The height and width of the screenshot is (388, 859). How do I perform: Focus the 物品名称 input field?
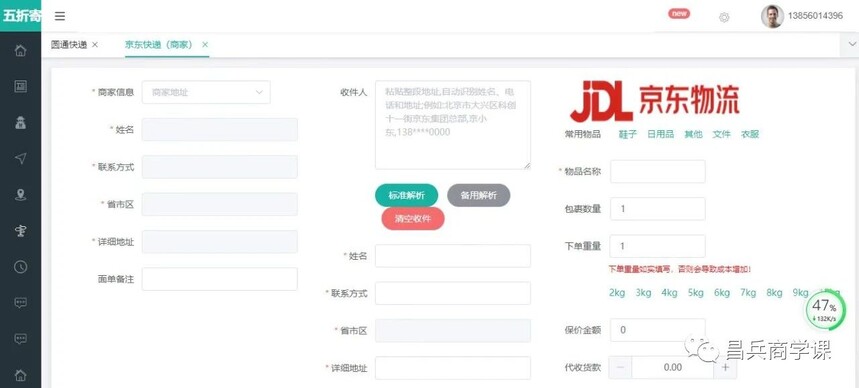(657, 172)
